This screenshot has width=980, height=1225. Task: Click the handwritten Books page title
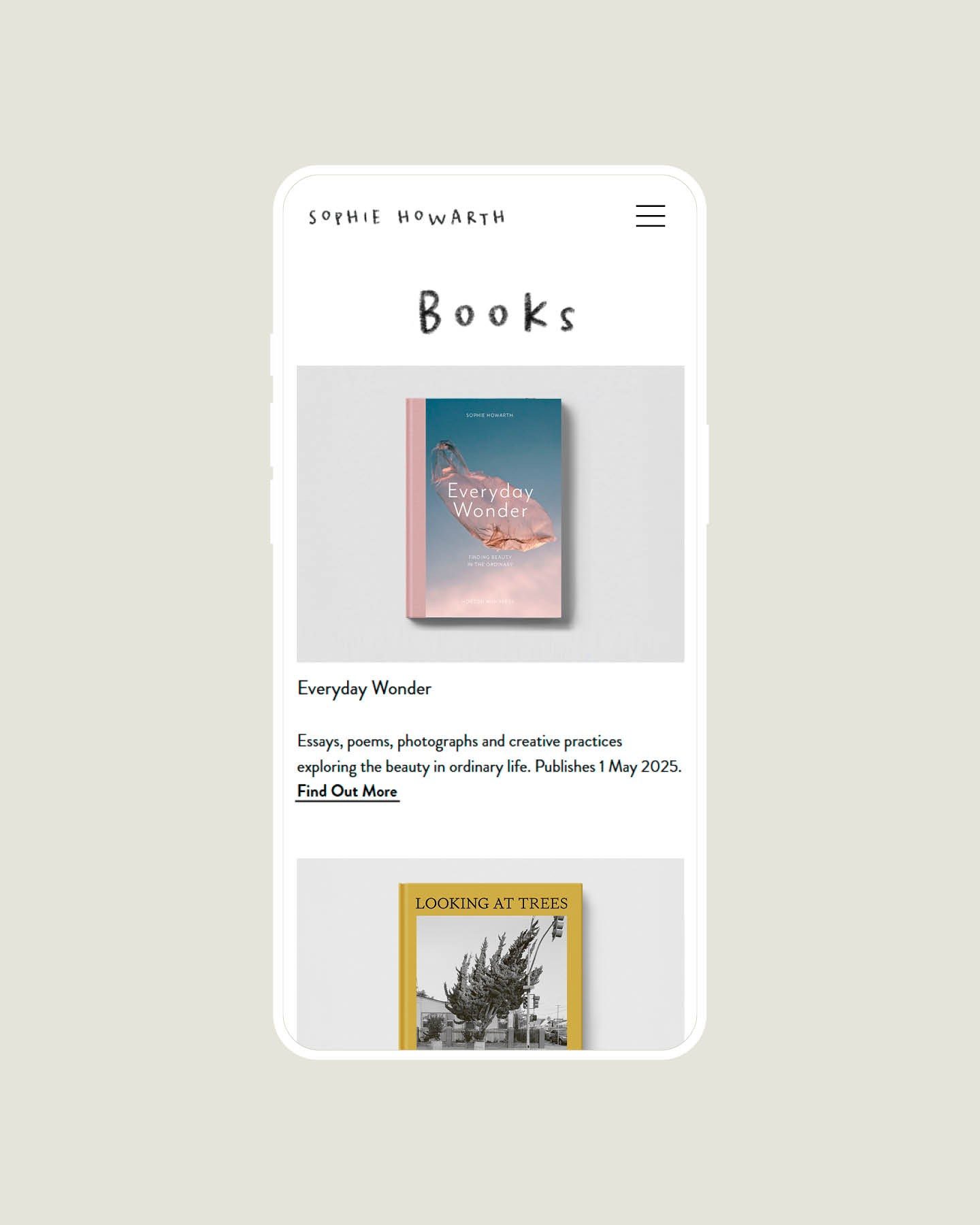pyautogui.click(x=496, y=312)
